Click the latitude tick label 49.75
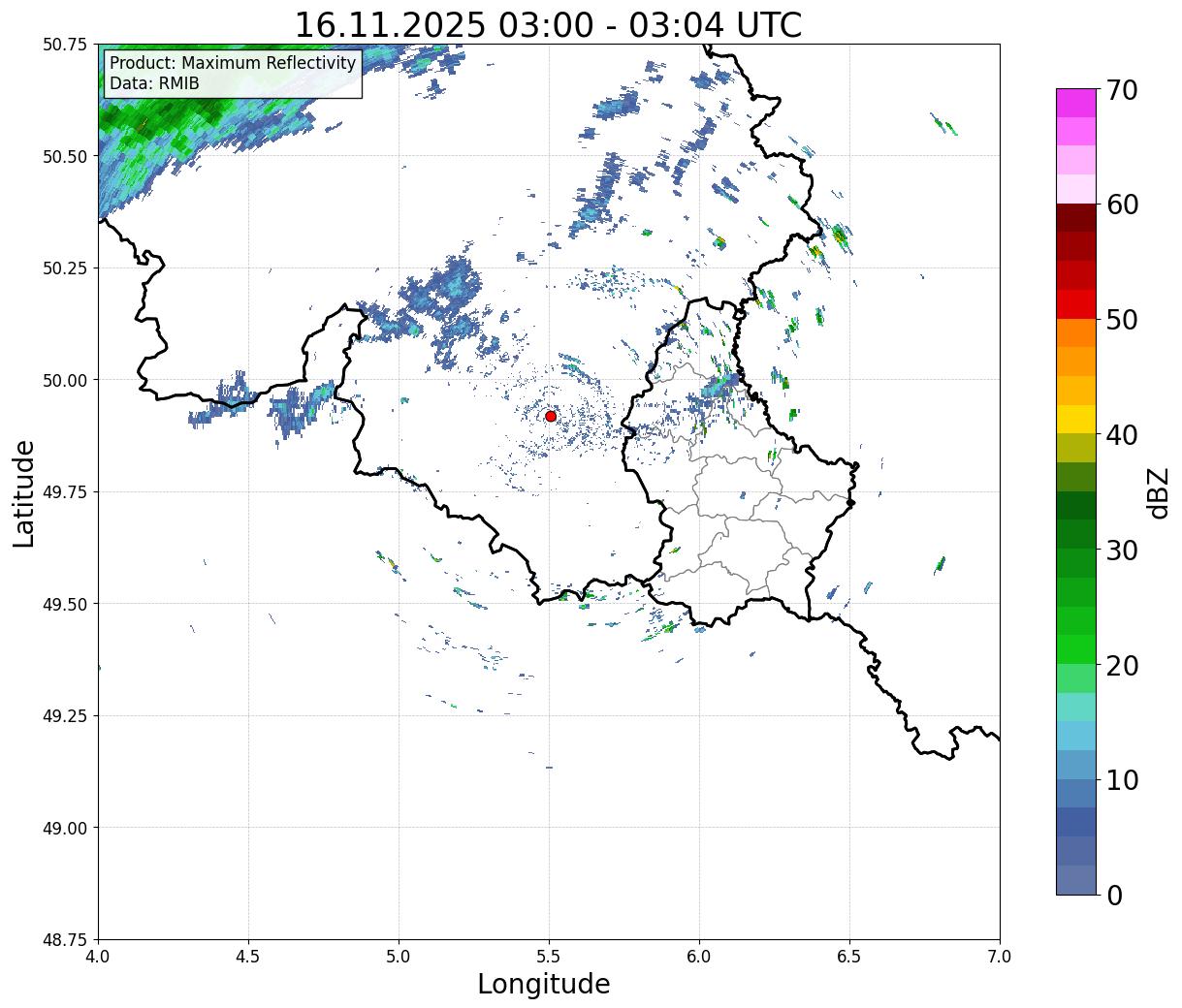1182x1008 pixels. (65, 492)
